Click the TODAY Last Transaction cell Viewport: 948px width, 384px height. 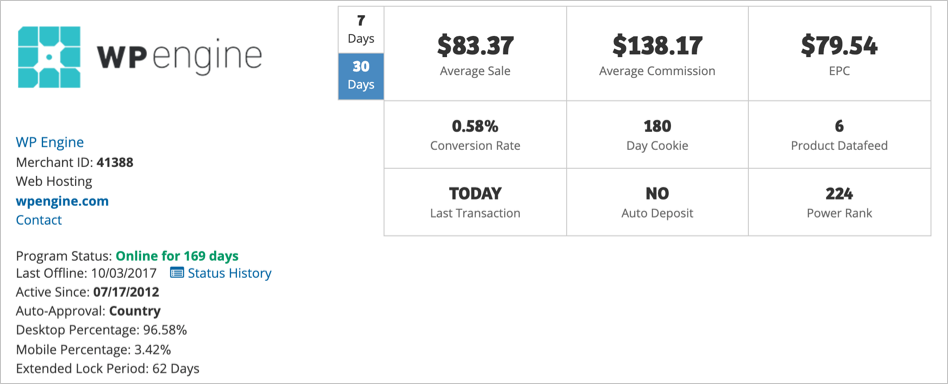point(475,202)
